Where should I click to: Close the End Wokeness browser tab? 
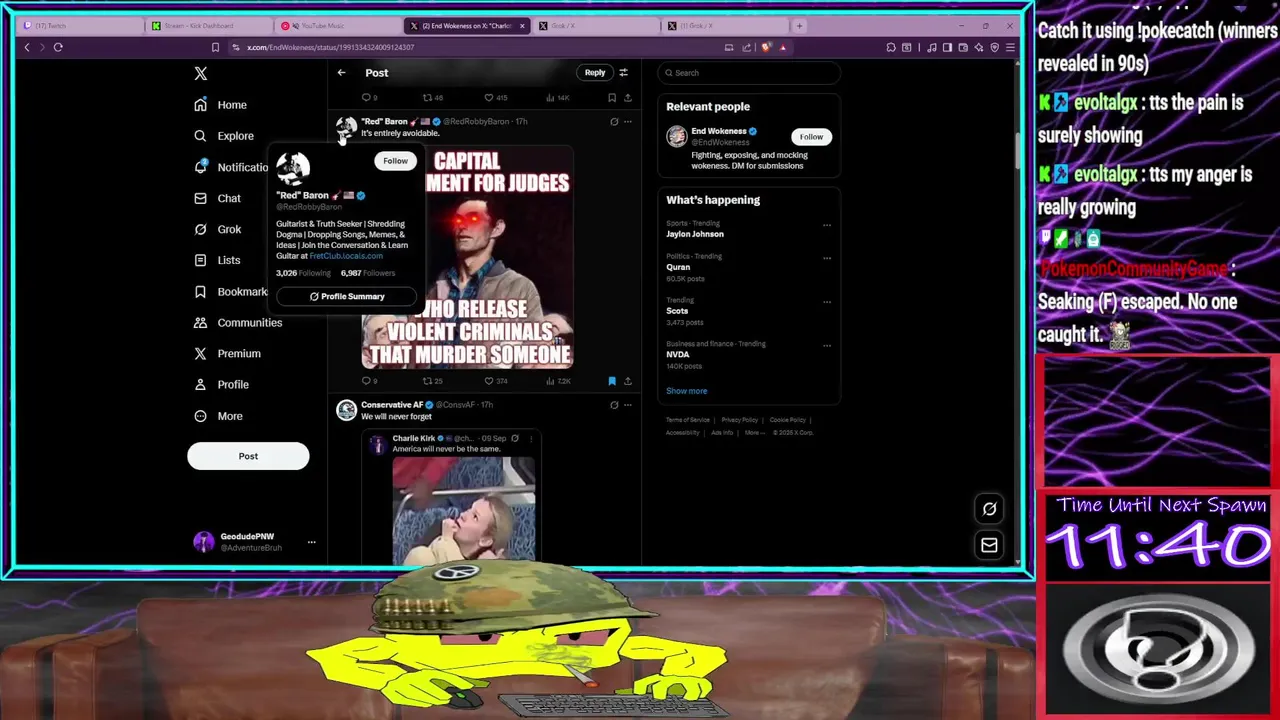[x=522, y=26]
